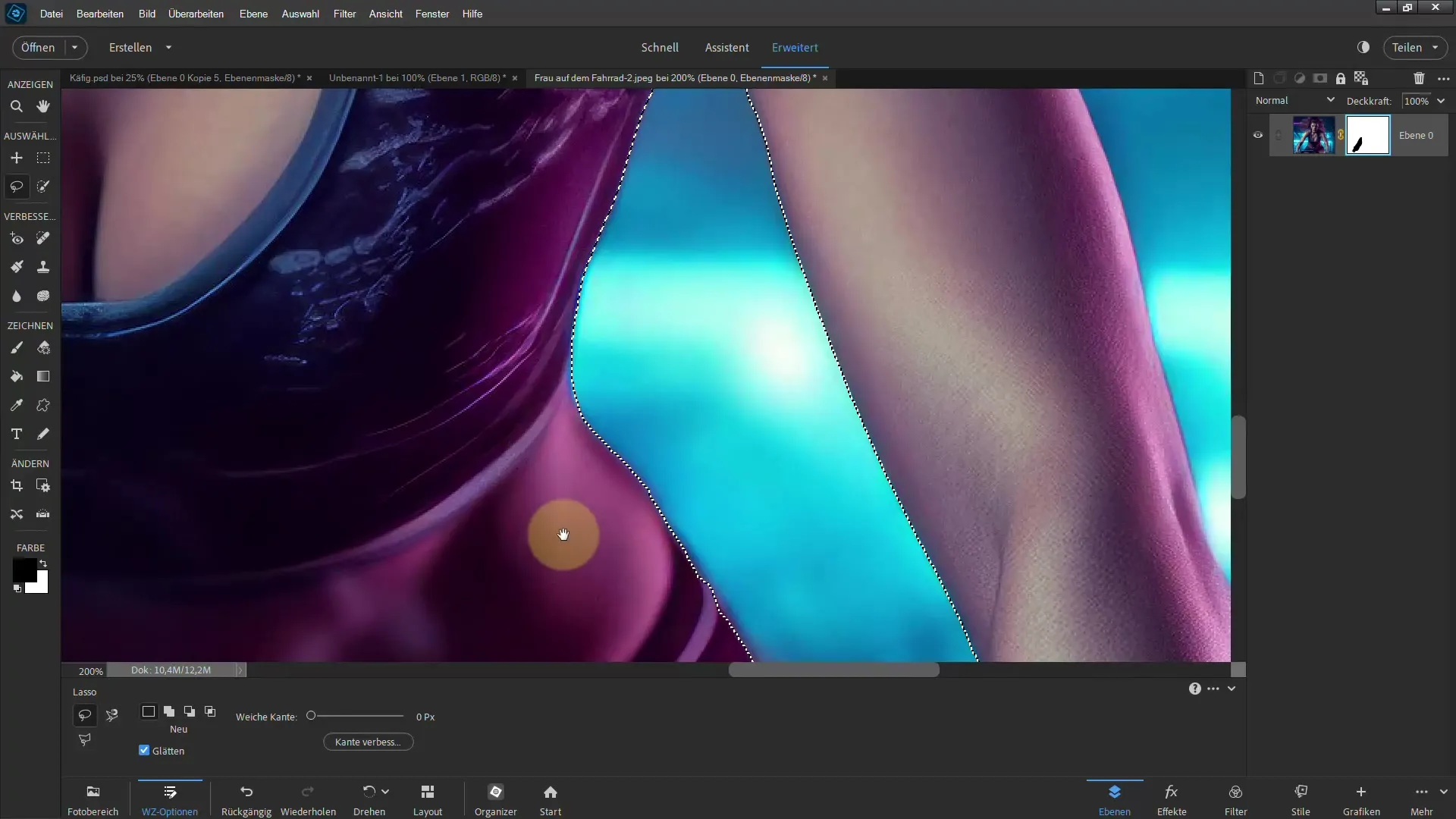Open the Deckkraft opacity dropdown arrow
The image size is (1456, 819).
pos(1442,101)
